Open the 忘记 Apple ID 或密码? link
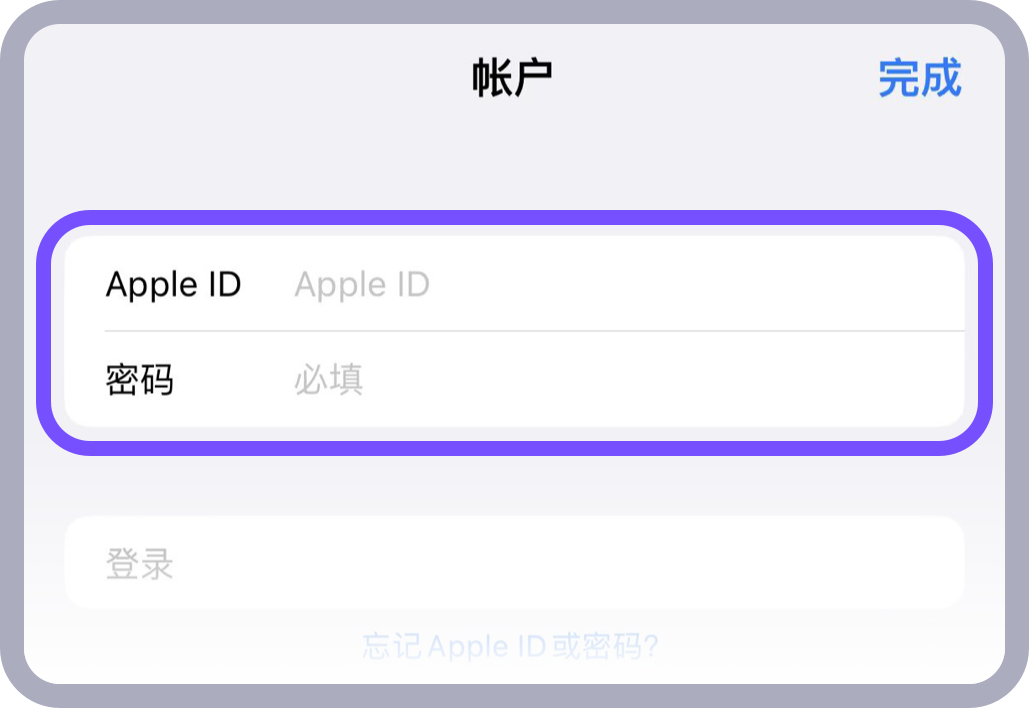 pos(510,646)
